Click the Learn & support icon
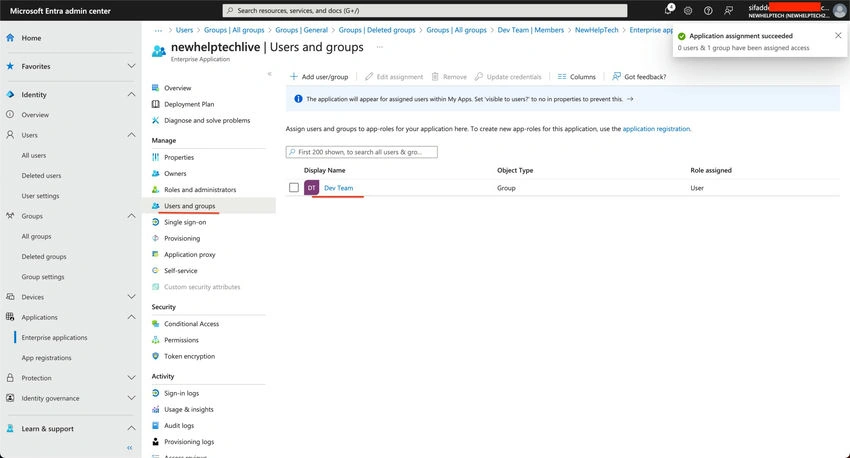The width and height of the screenshot is (850, 458). tap(10, 428)
